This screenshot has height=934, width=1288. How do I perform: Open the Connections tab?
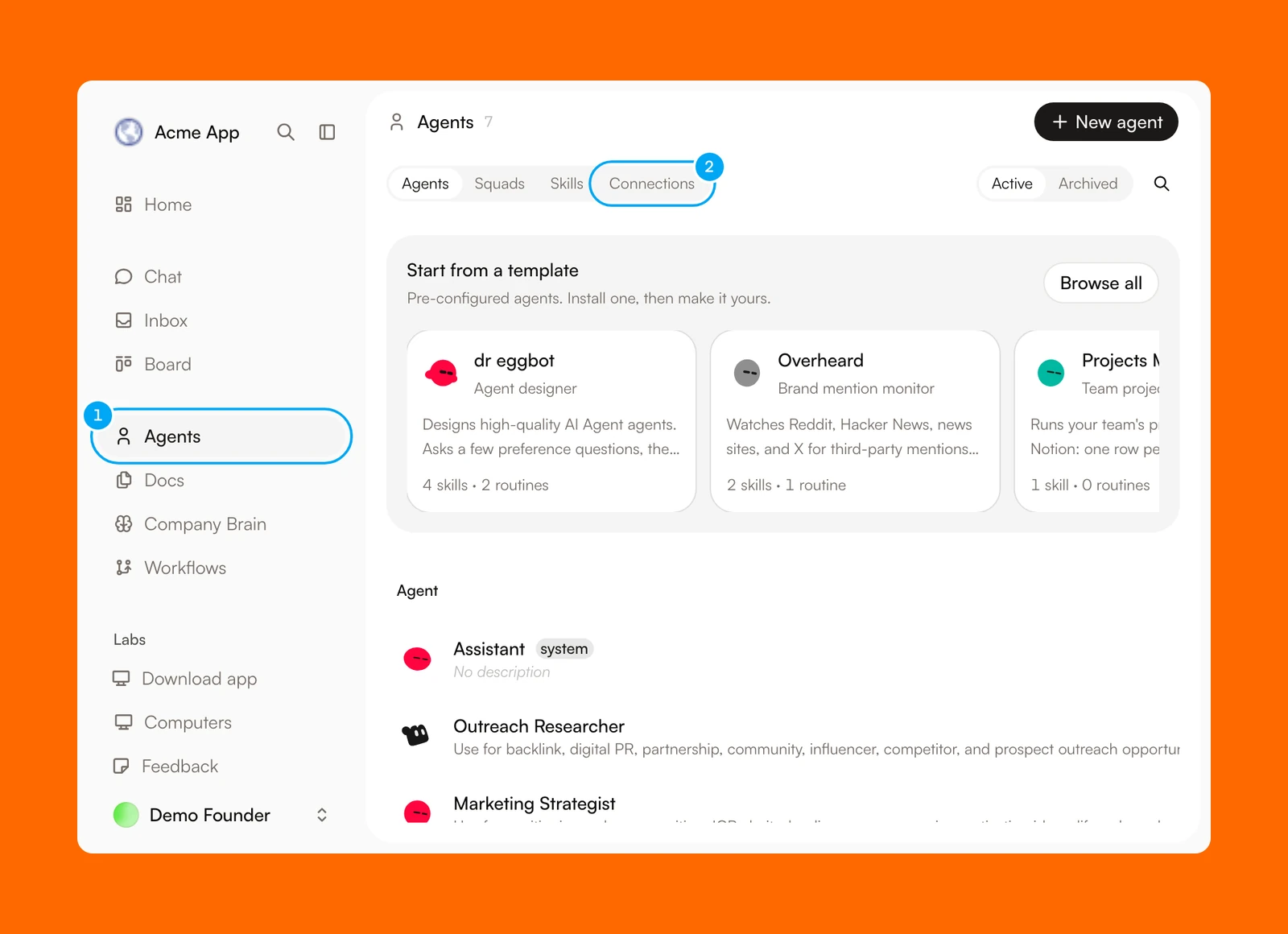tap(652, 184)
